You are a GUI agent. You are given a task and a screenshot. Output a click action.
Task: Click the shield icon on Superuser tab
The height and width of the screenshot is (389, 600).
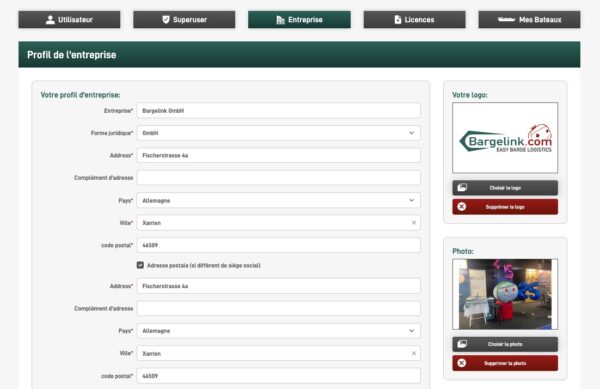(166, 20)
